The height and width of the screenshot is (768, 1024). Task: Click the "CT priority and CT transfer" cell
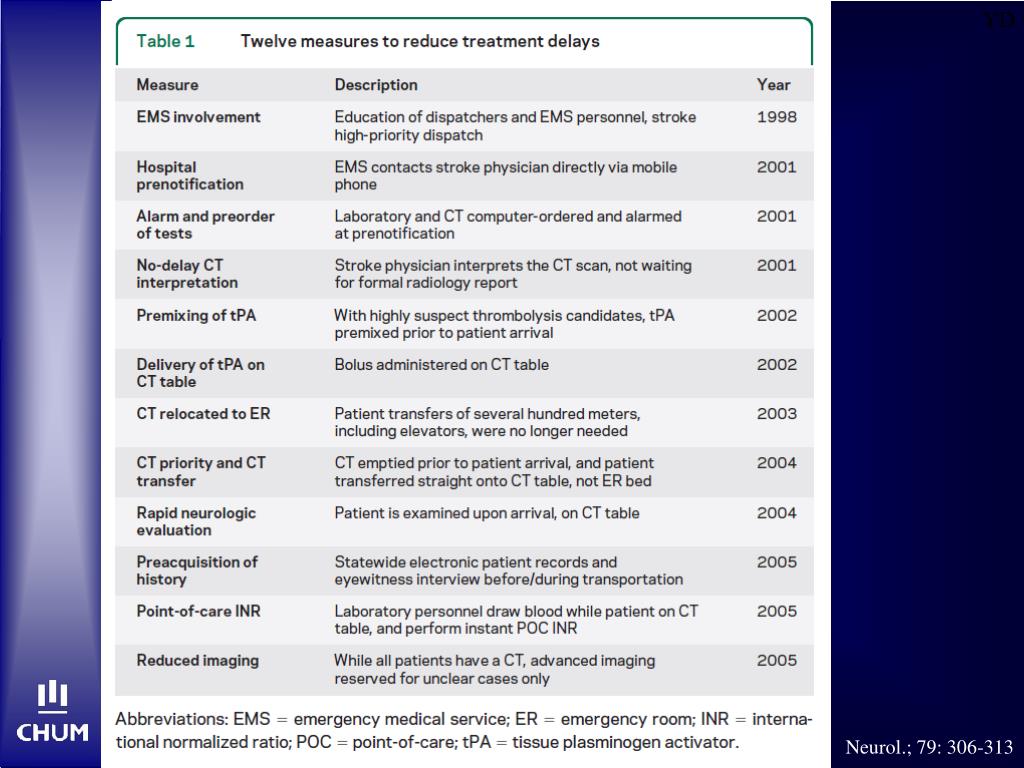(201, 471)
